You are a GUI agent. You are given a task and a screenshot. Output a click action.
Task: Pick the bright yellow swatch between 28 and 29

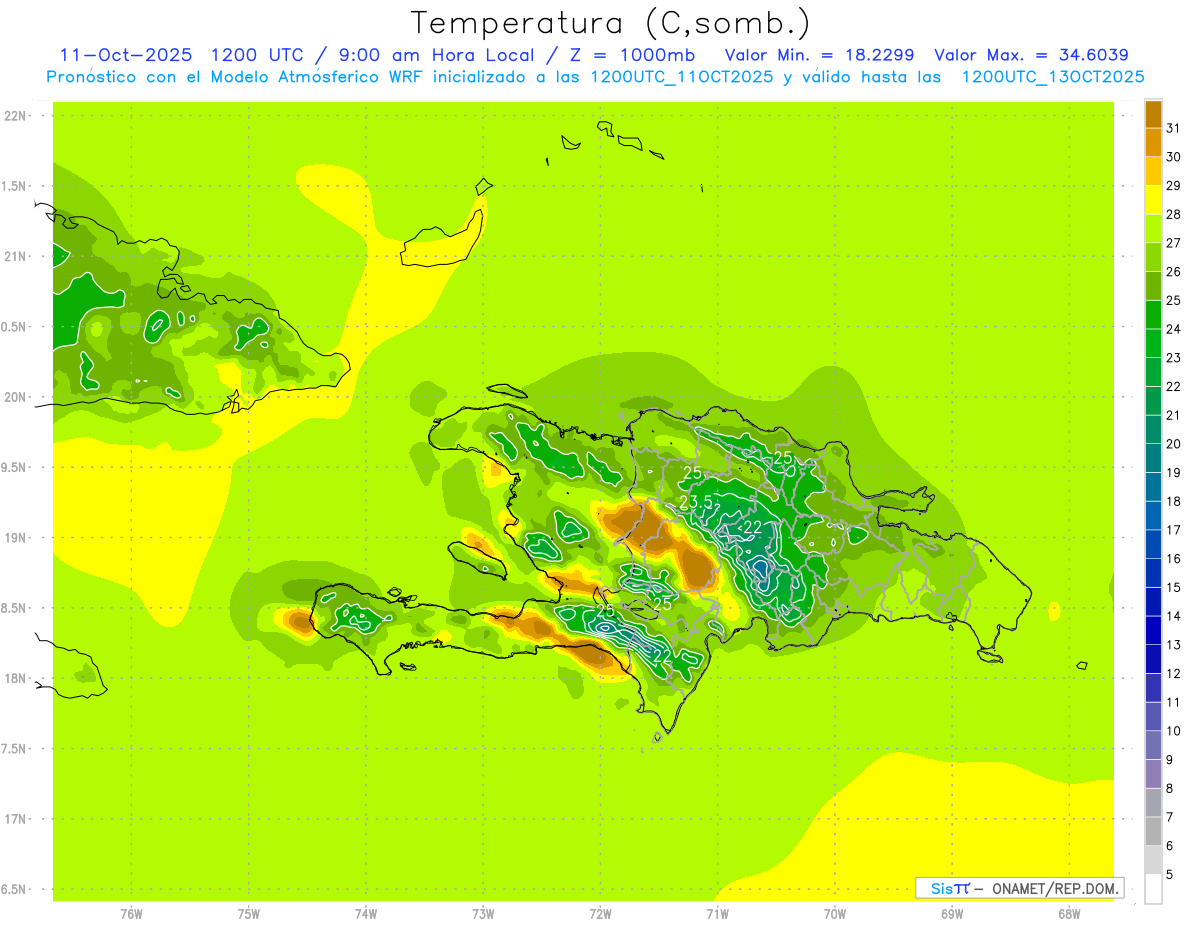[x=1153, y=200]
